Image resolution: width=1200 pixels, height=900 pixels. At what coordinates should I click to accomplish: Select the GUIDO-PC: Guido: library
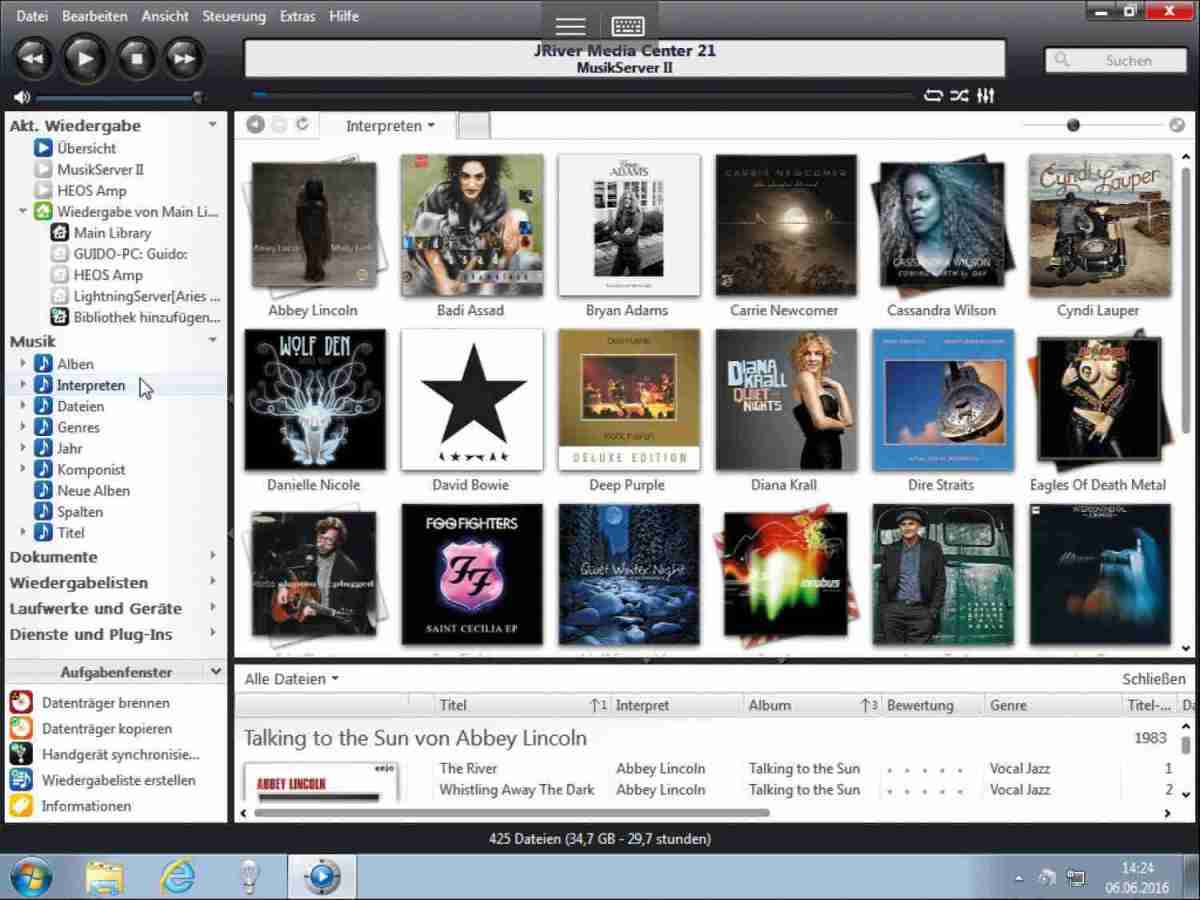(131, 254)
